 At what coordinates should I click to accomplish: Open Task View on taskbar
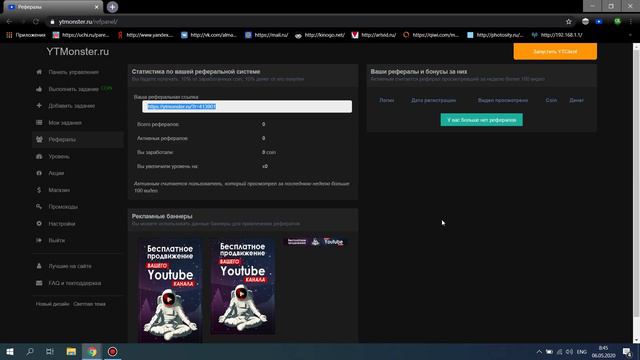(x=50, y=351)
